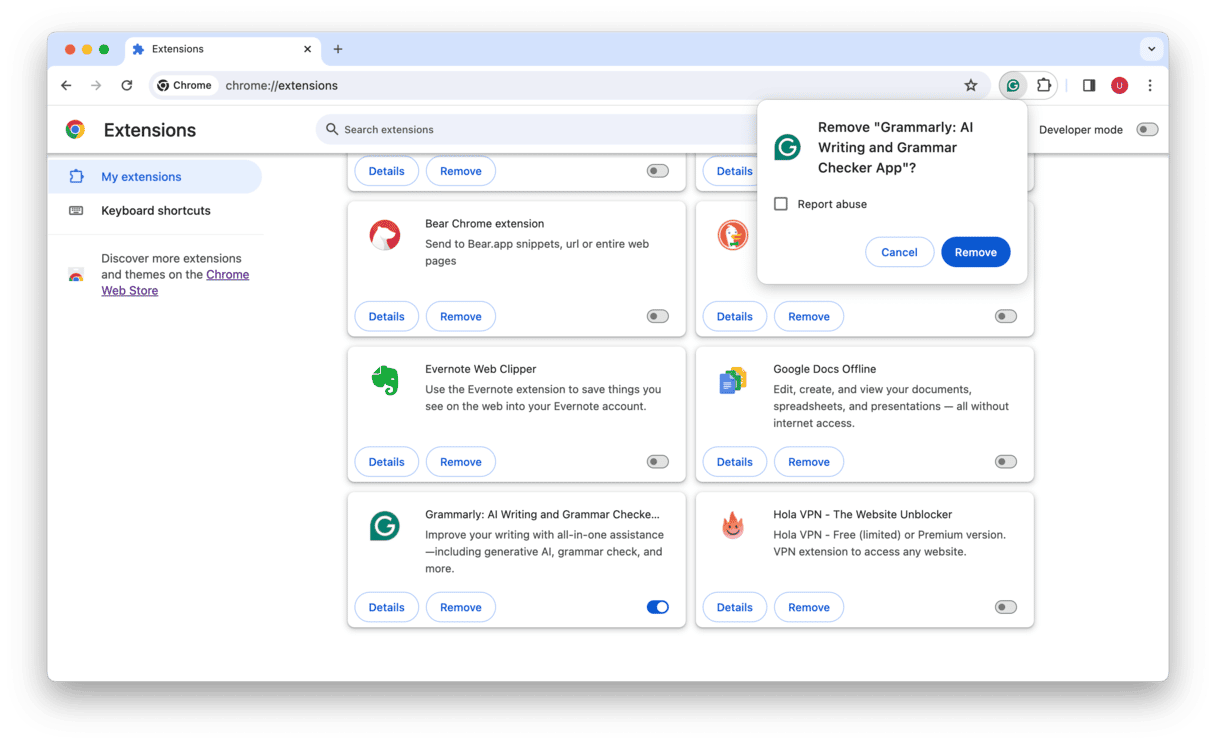The height and width of the screenshot is (744, 1216).
Task: Check the Report abuse checkbox
Action: (781, 204)
